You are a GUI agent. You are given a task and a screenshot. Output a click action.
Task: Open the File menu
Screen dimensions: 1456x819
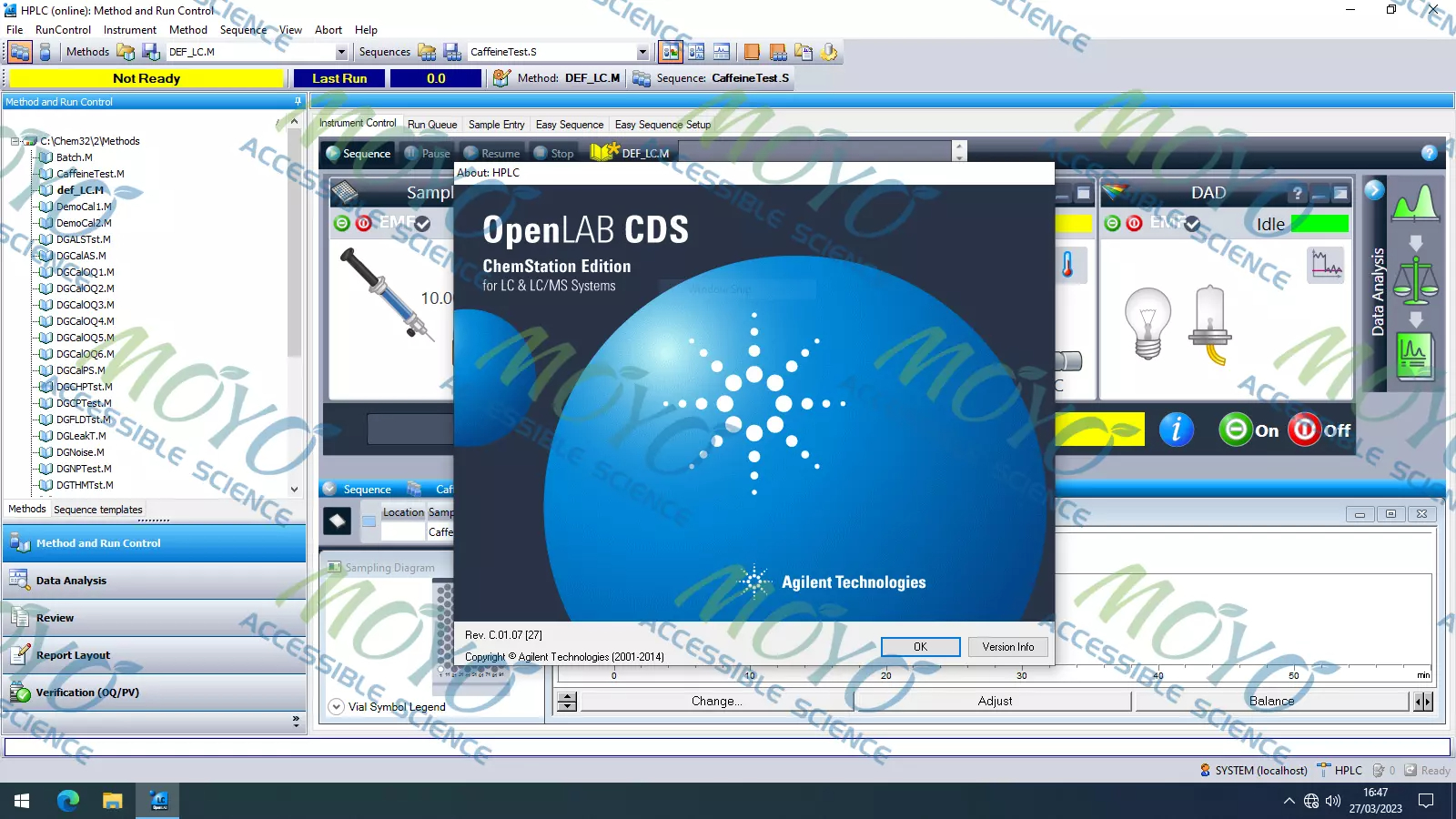click(x=15, y=30)
